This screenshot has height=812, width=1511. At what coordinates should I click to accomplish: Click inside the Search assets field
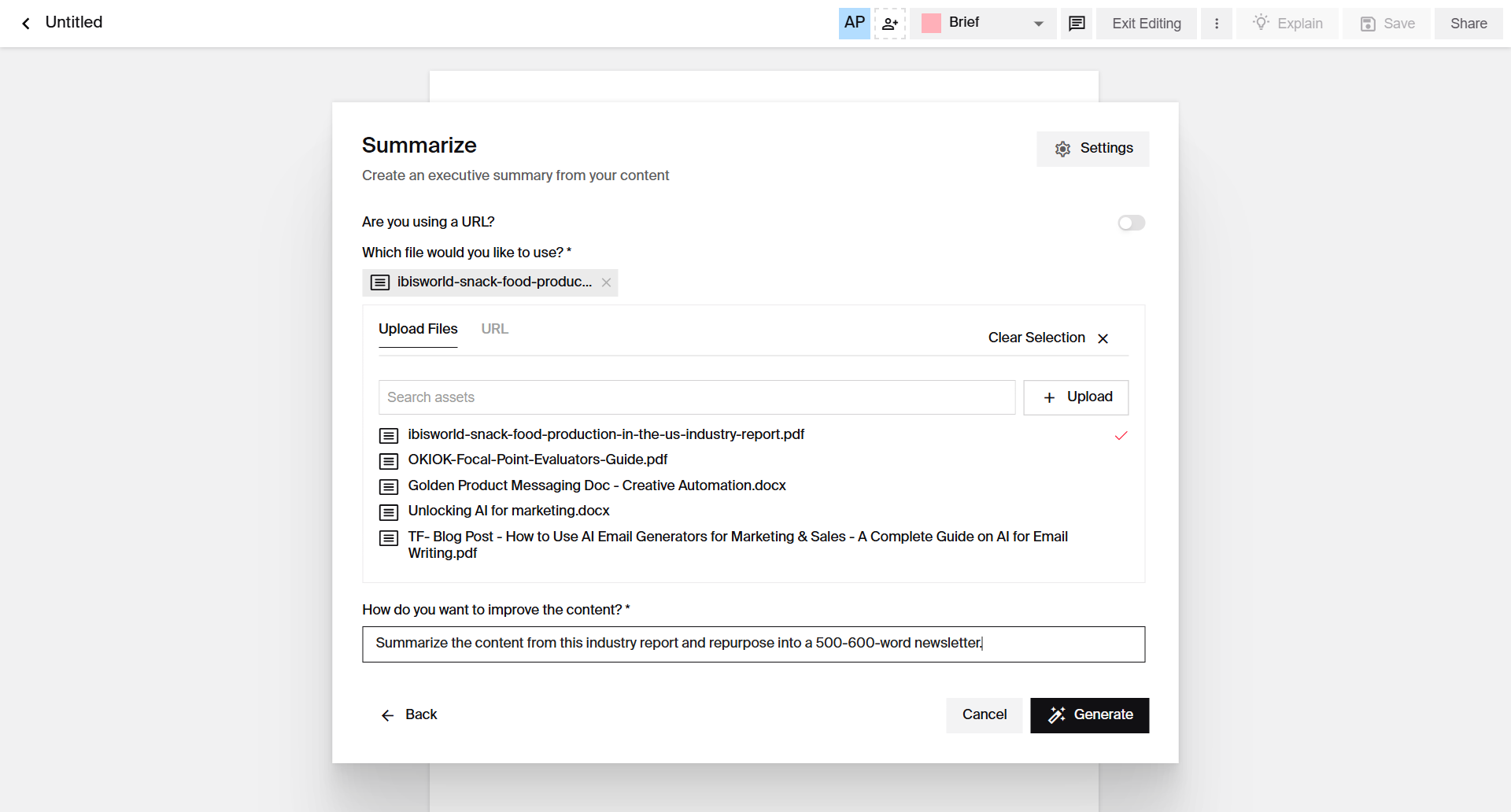[x=696, y=397]
